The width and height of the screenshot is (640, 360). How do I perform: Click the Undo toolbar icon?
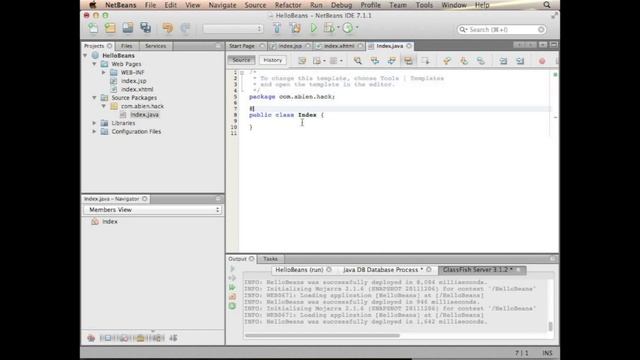point(167,28)
